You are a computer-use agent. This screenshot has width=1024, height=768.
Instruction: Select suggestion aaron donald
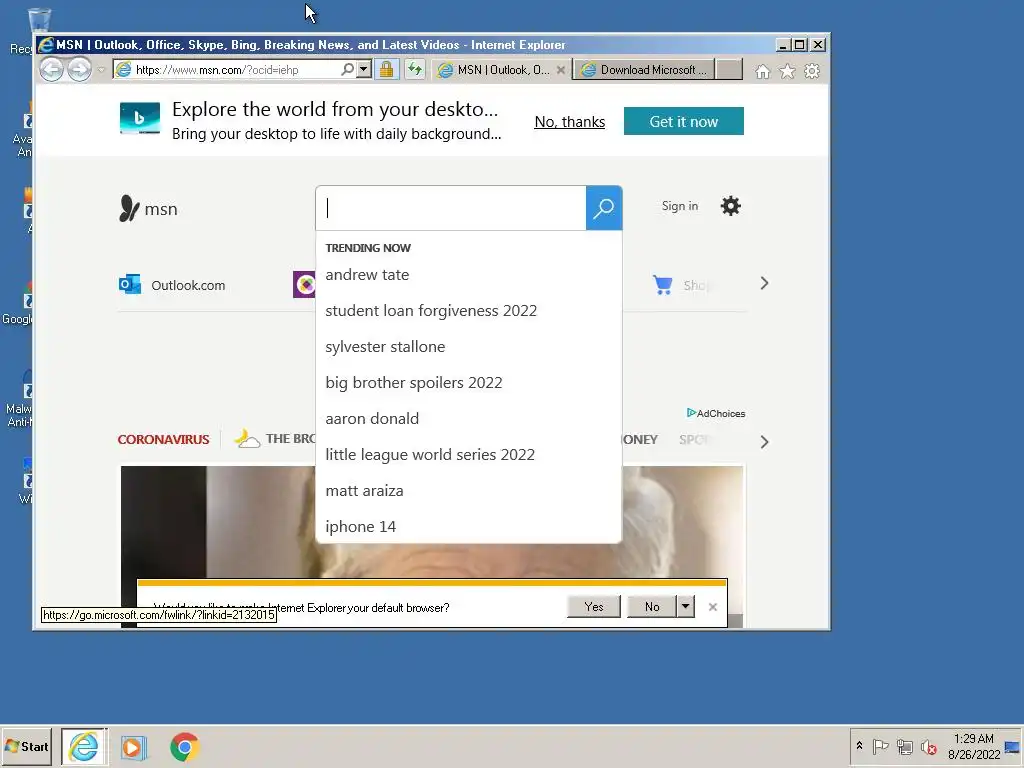point(468,419)
